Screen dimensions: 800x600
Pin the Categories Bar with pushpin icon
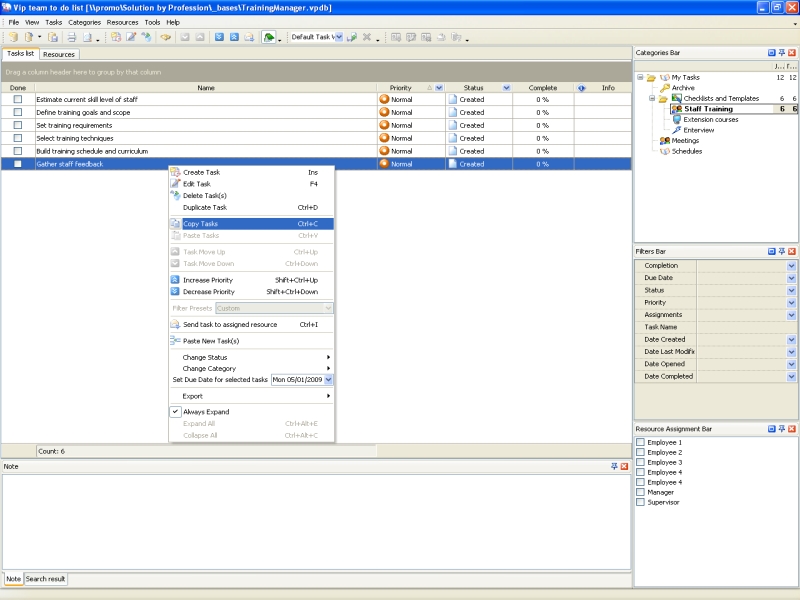tap(782, 53)
